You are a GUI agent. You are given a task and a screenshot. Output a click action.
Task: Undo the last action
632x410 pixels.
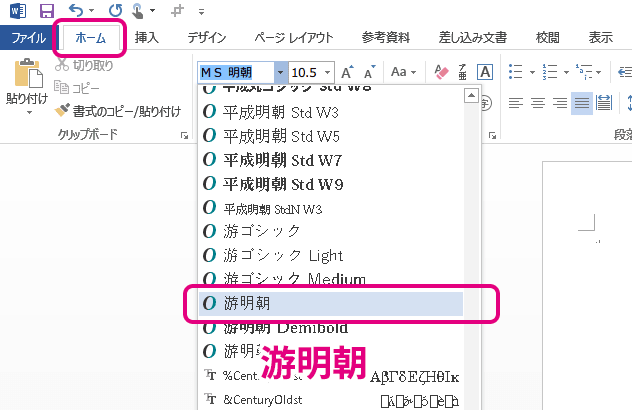[x=75, y=10]
